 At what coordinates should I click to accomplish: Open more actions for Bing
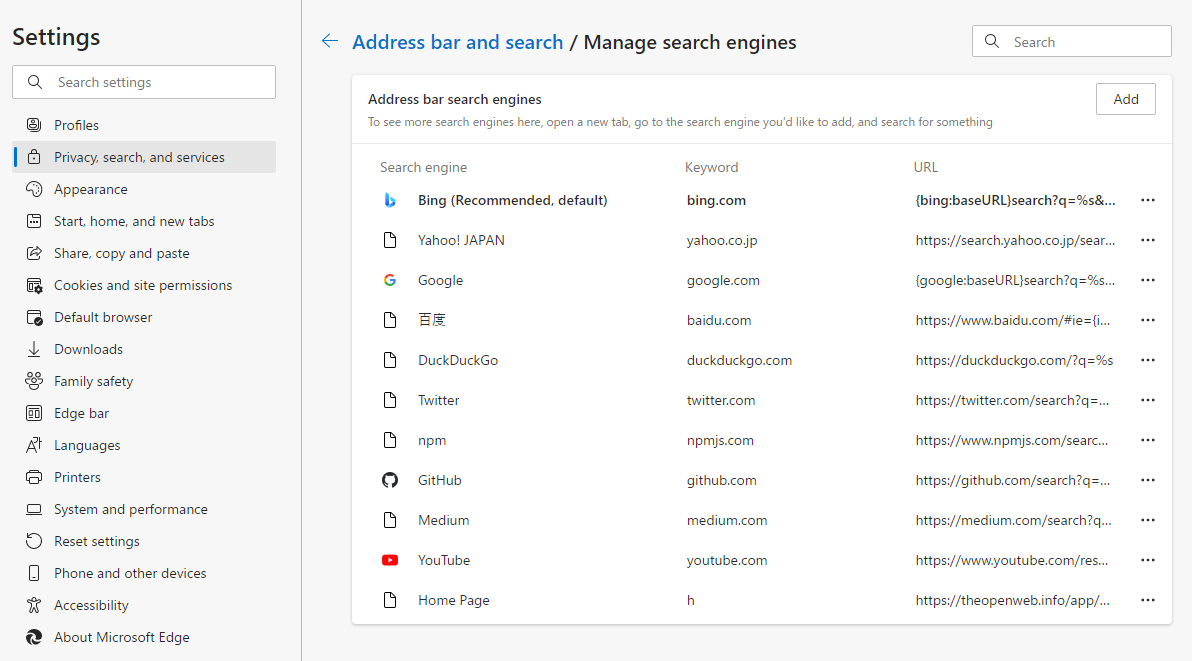tap(1148, 200)
